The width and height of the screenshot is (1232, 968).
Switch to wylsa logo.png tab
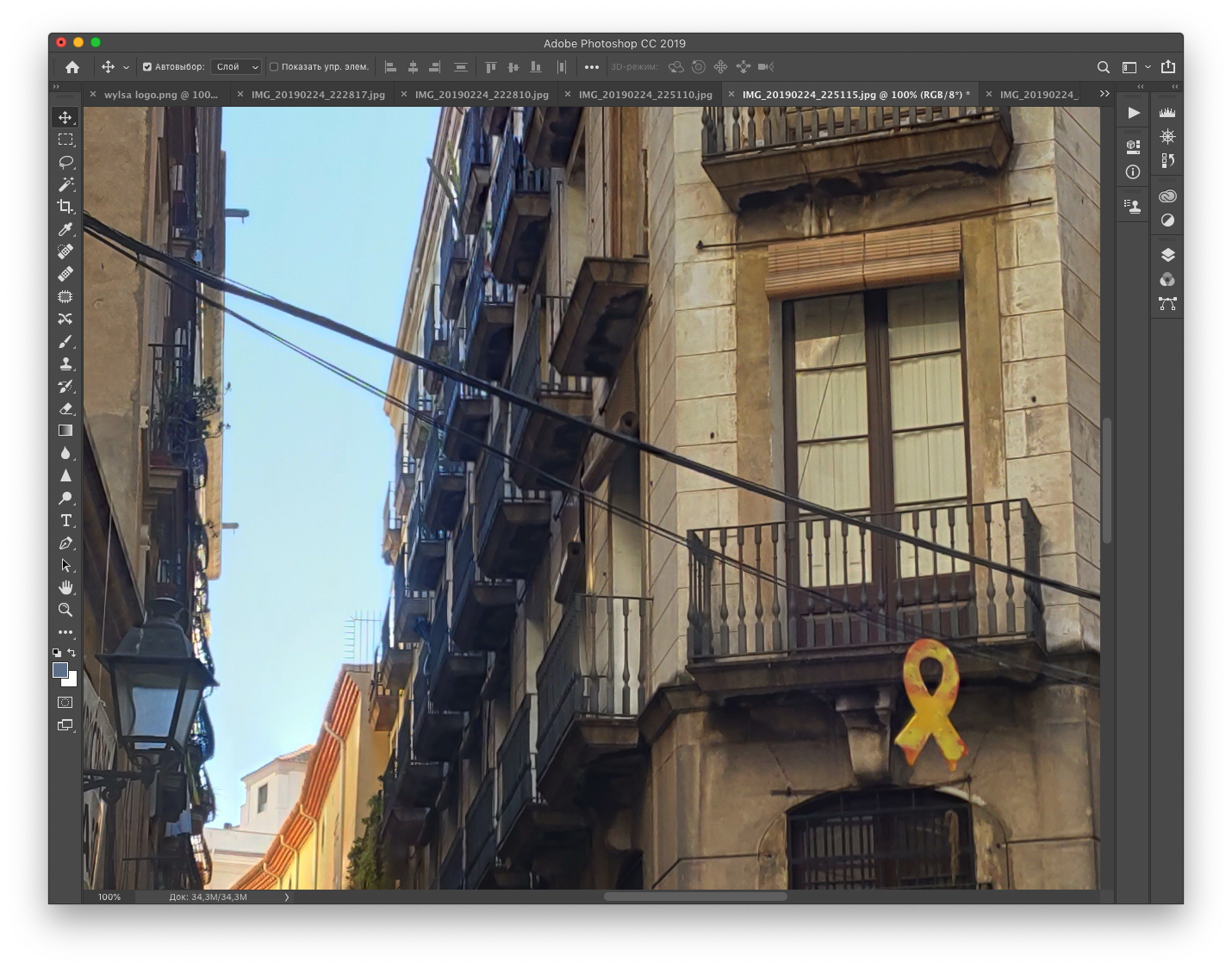click(160, 95)
